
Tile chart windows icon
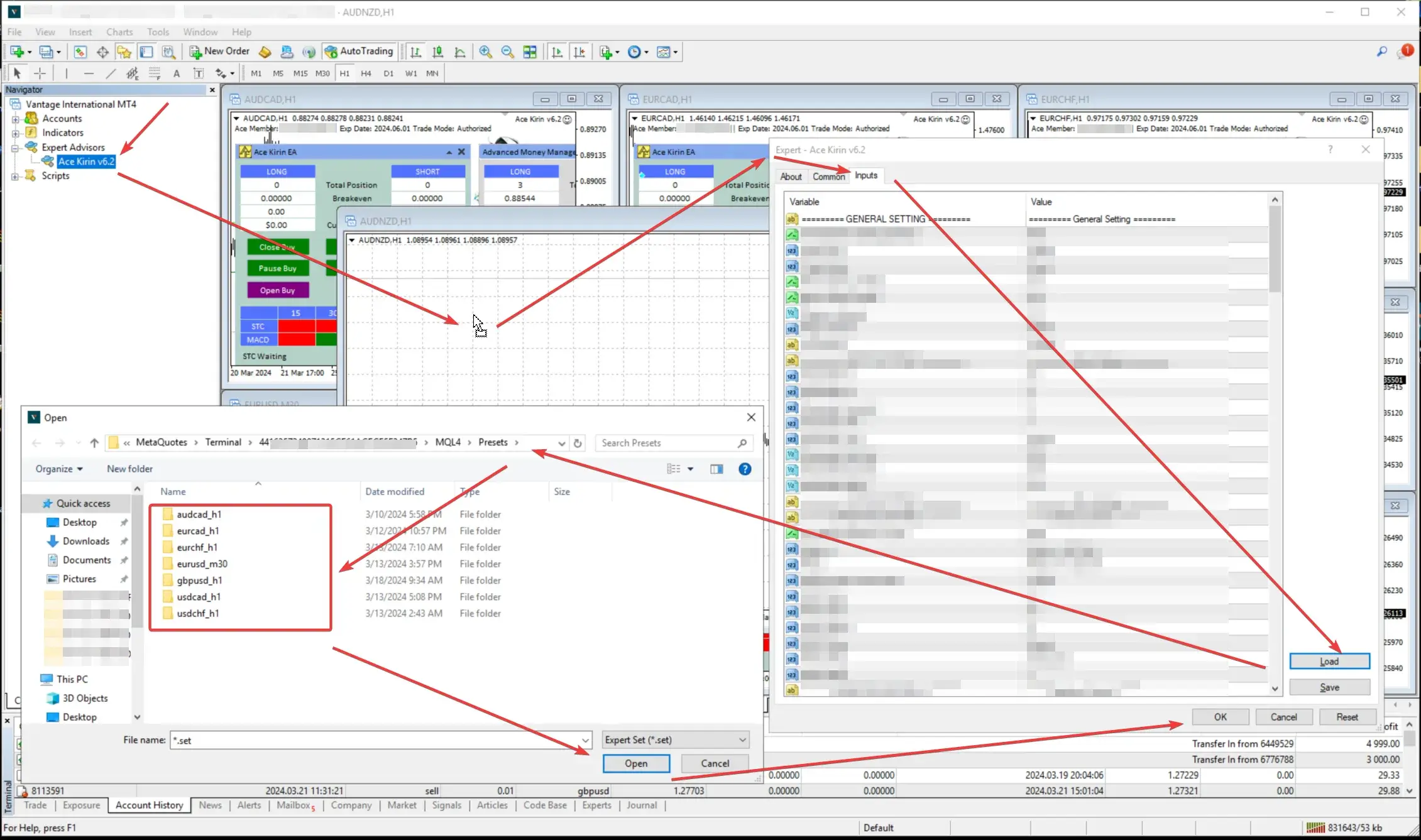pyautogui.click(x=530, y=52)
